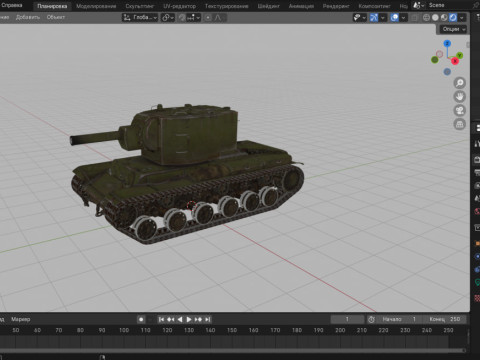
Task: Click the Начало start frame field
Action: (399, 319)
